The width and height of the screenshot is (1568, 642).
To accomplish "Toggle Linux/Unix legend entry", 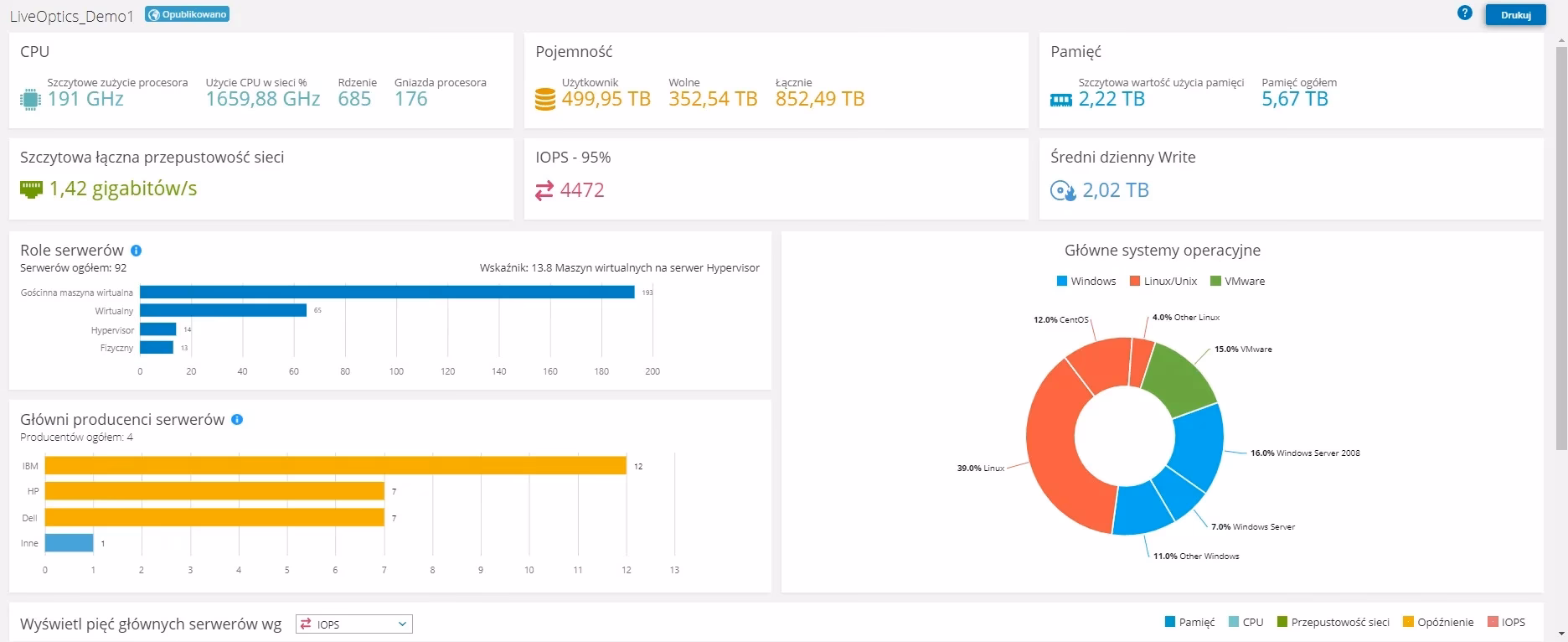I will pyautogui.click(x=1163, y=282).
